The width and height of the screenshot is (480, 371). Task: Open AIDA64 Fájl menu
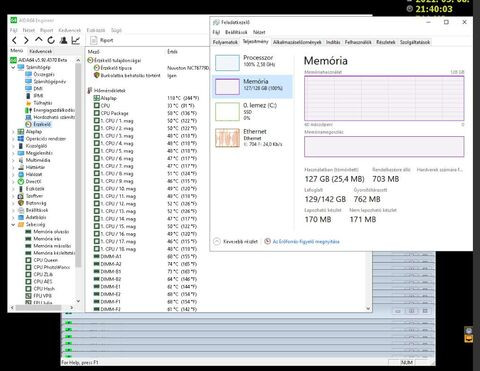[x=14, y=30]
